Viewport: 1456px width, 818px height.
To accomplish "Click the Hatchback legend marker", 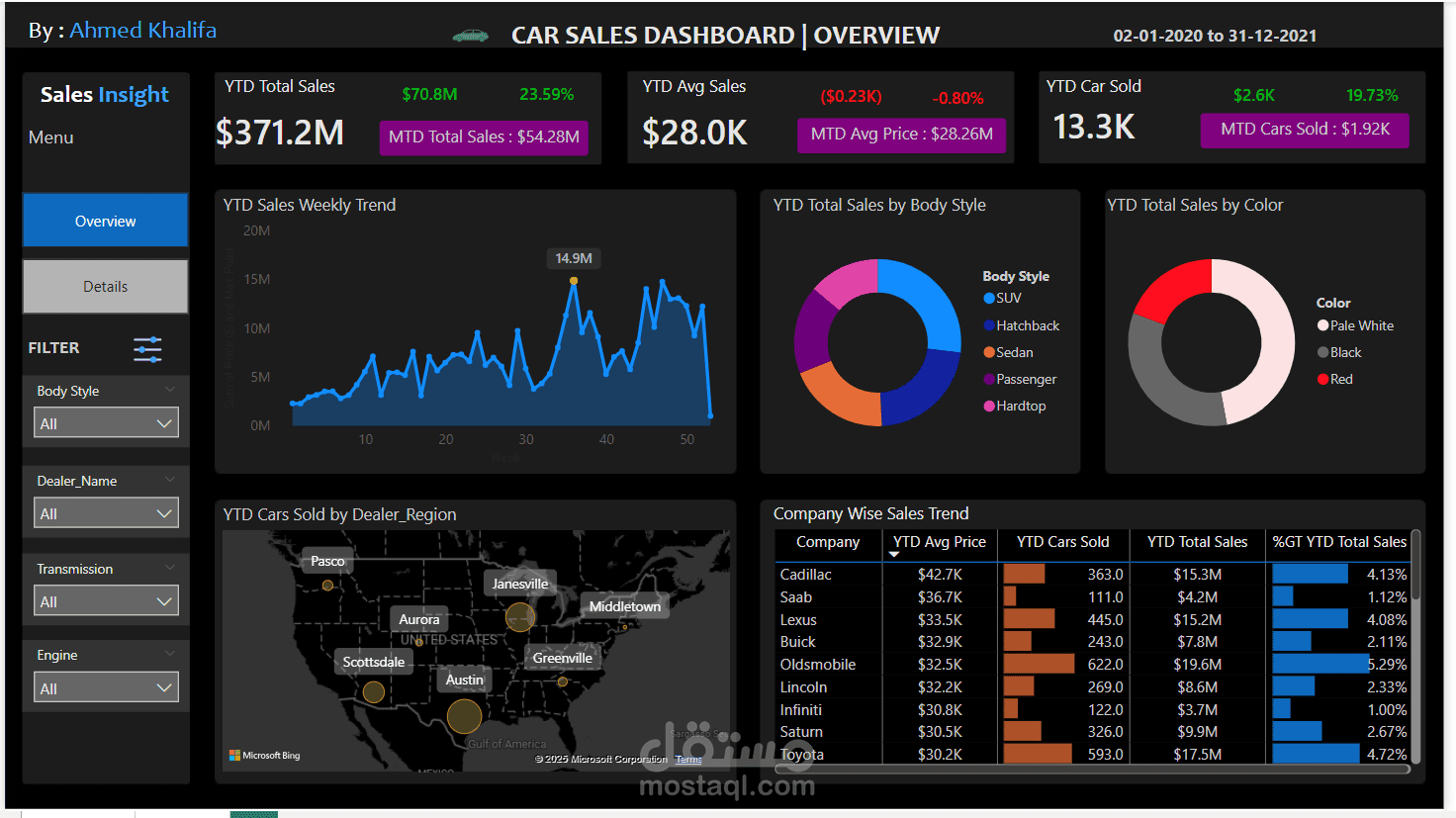I will 989,325.
